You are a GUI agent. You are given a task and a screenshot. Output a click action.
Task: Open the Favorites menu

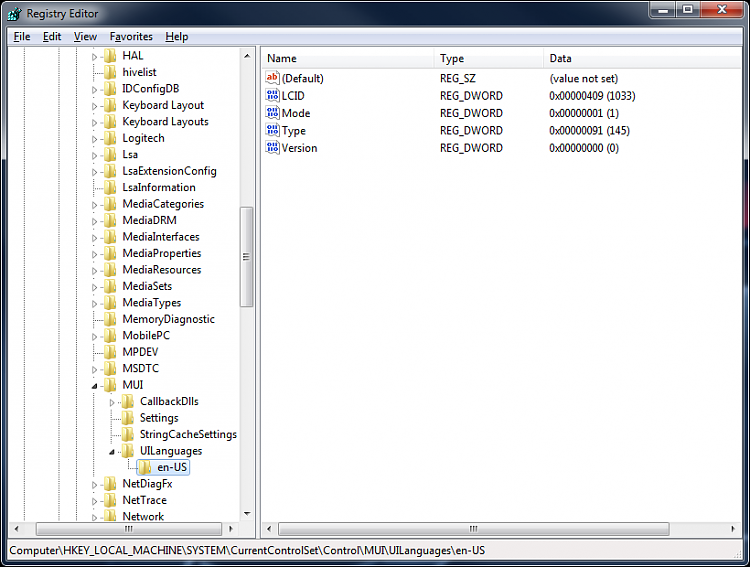[x=131, y=36]
